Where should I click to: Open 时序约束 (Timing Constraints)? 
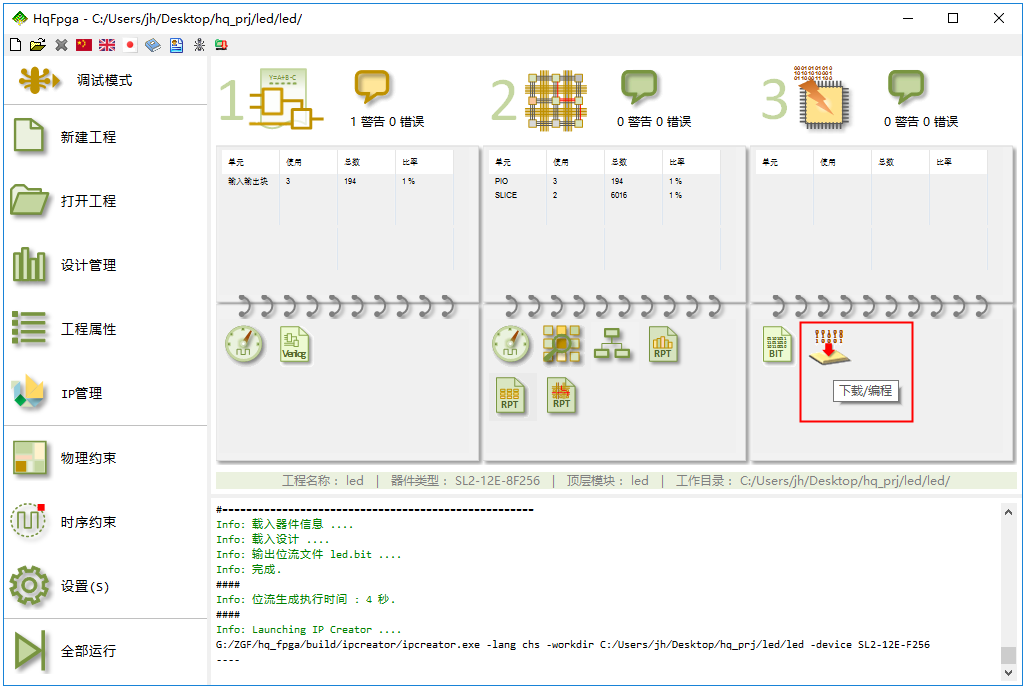(88, 522)
